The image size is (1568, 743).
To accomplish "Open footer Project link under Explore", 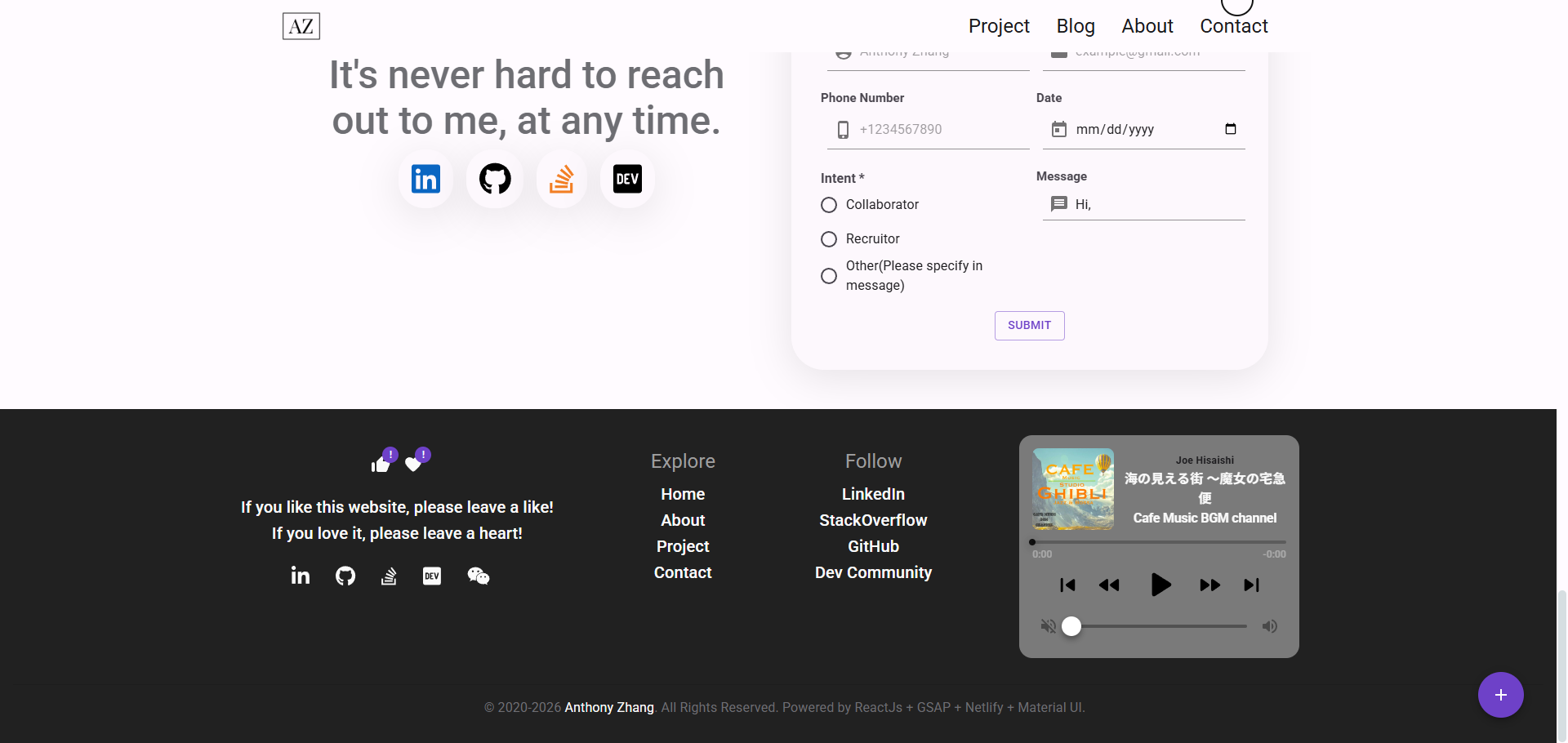I will [683, 546].
